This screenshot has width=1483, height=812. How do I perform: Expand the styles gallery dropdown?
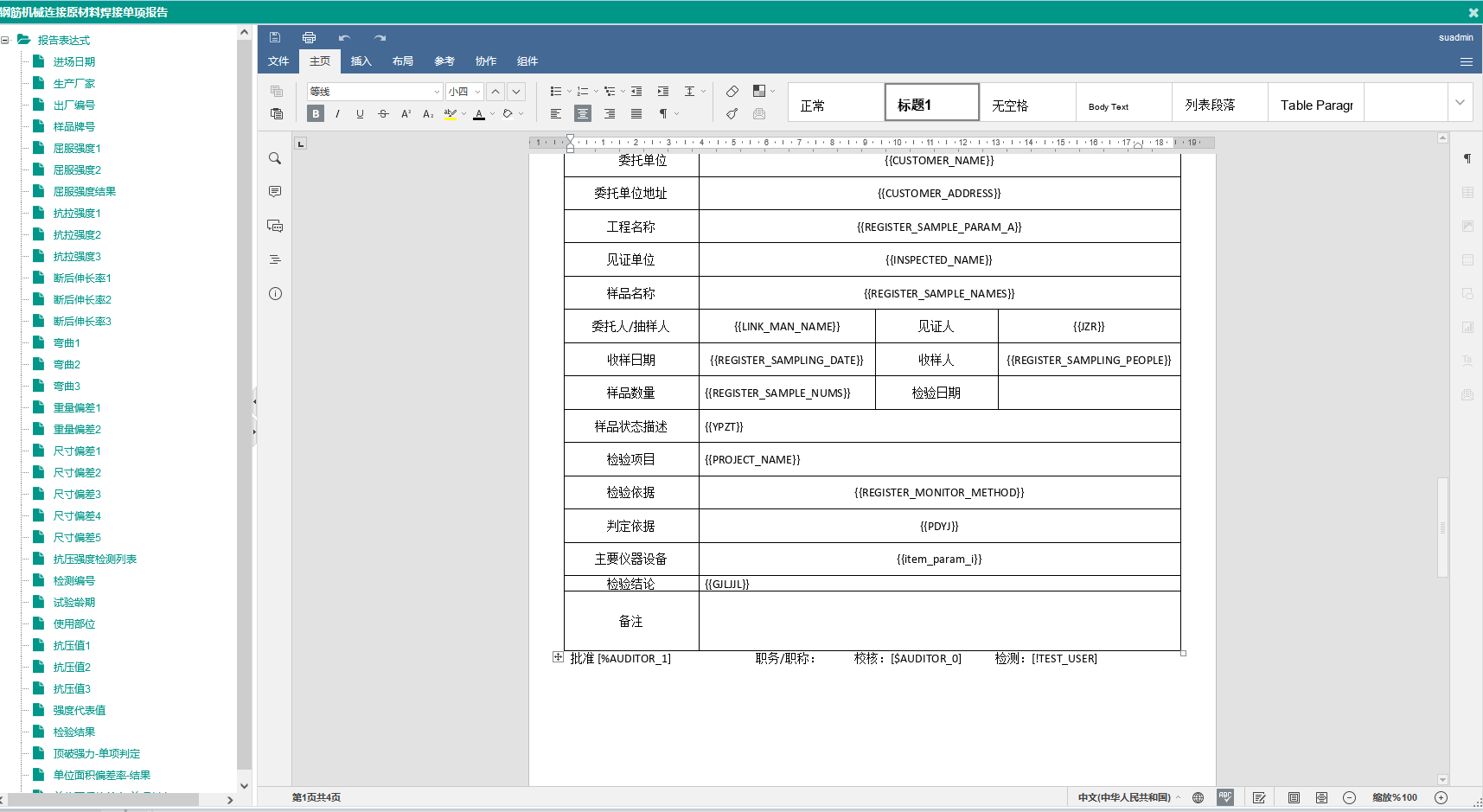[1460, 102]
